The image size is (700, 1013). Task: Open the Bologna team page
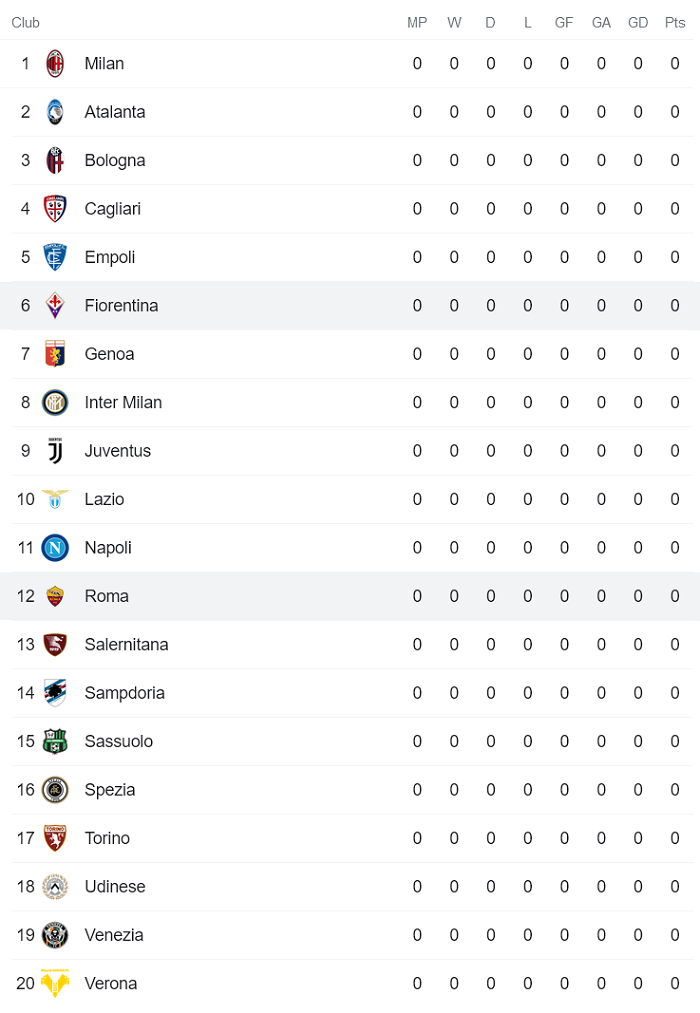click(x=112, y=160)
